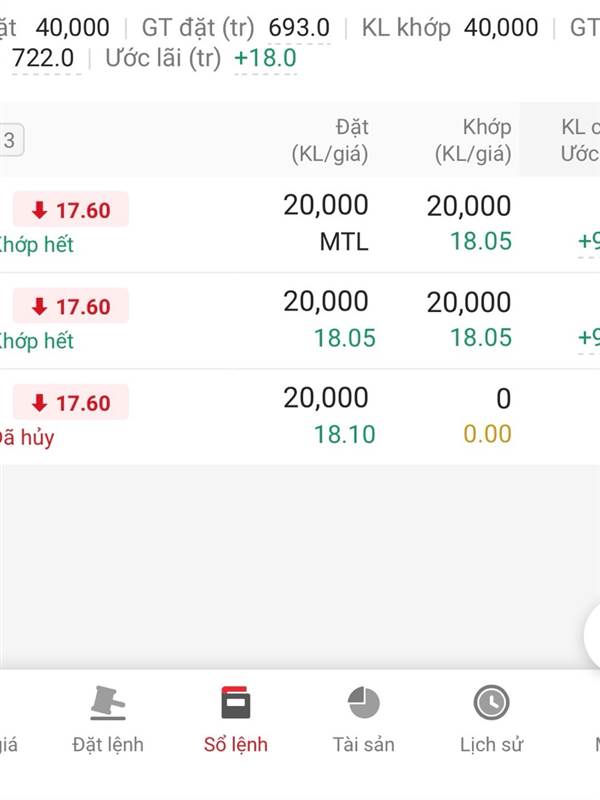Screen dimensions: 600x800
Task: Tap the Ước lãi +18.0 summary value
Action: (x=265, y=58)
